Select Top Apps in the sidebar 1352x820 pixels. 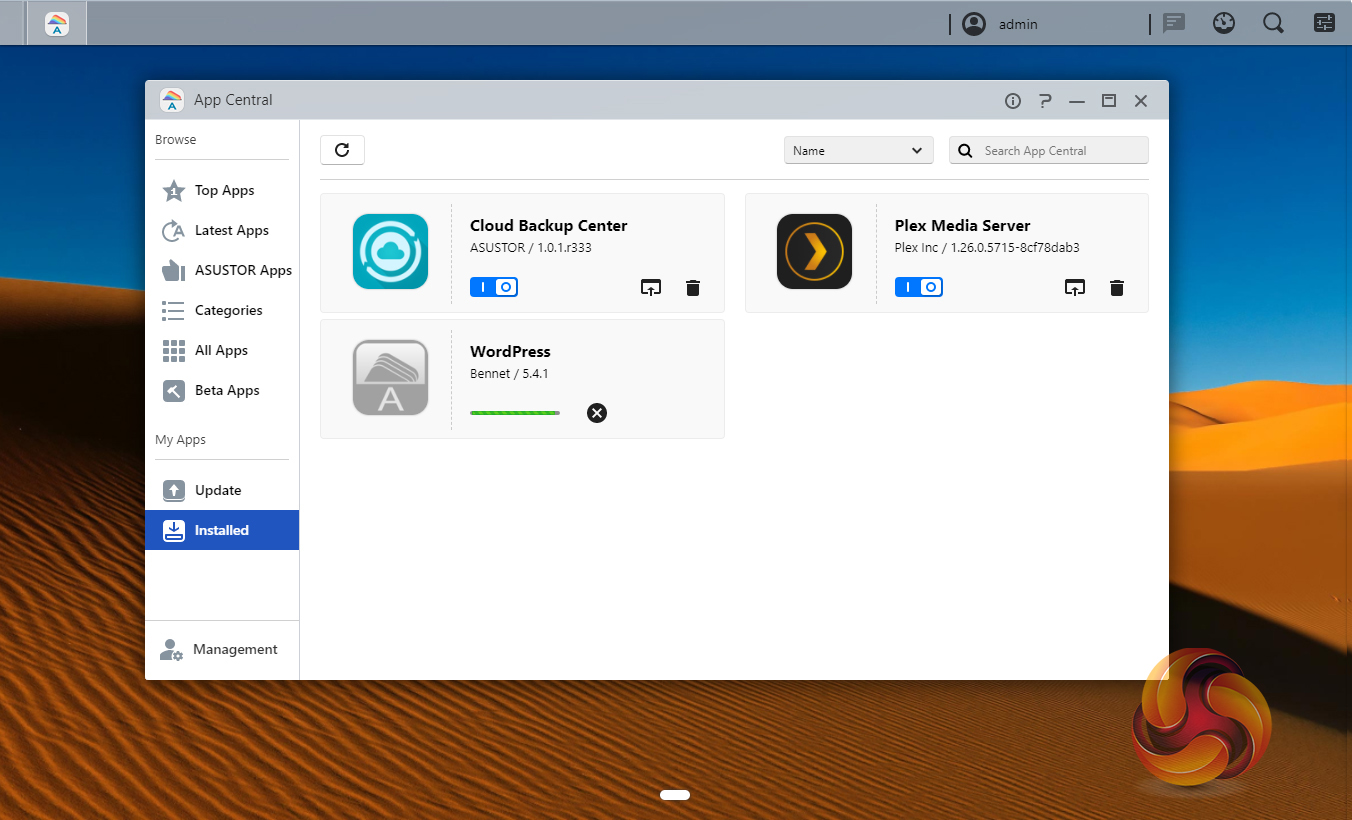coord(224,191)
